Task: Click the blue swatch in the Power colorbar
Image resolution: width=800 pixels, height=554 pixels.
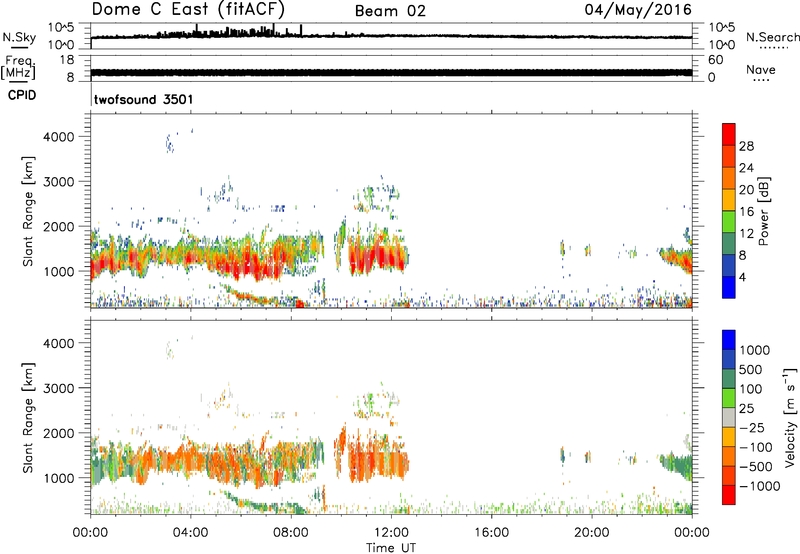Action: coord(729,287)
